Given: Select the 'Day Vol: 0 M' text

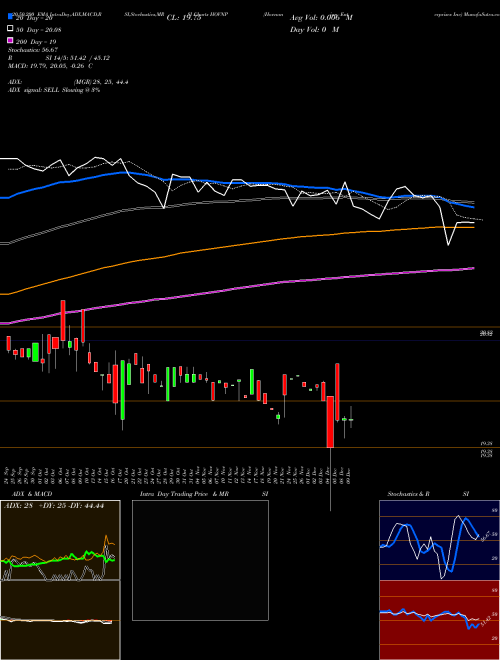Looking at the screenshot, I should pyautogui.click(x=314, y=29).
